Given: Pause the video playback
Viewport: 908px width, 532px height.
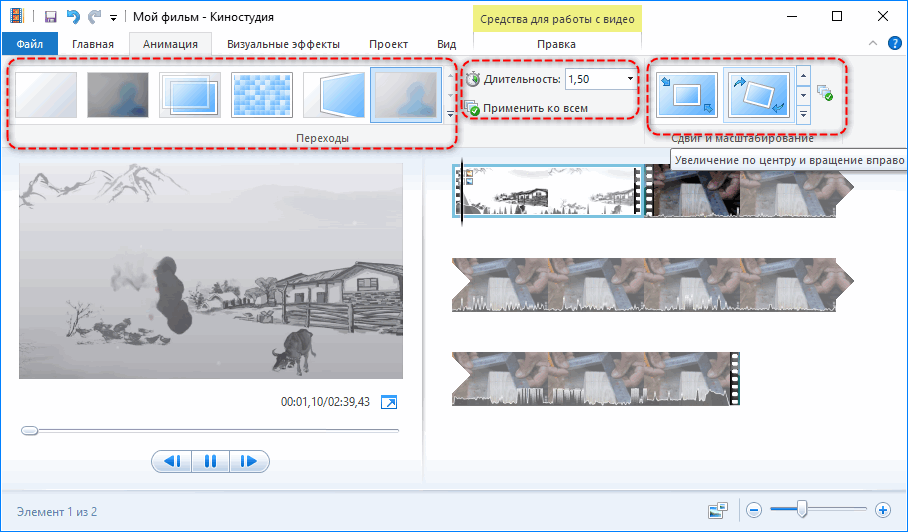Looking at the screenshot, I should point(210,461).
